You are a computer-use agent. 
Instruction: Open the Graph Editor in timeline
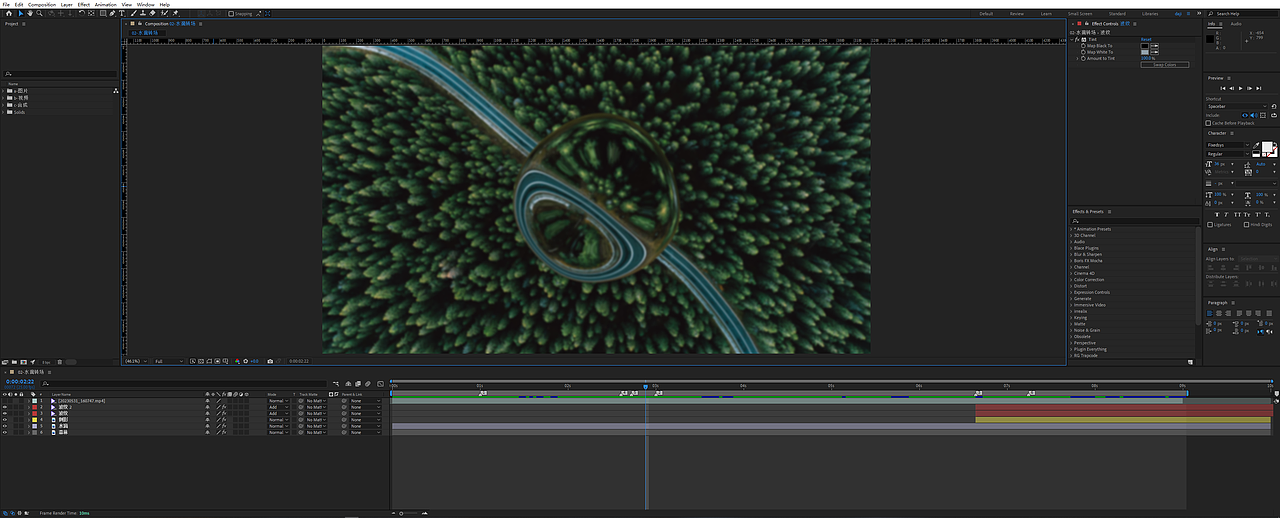(x=380, y=384)
